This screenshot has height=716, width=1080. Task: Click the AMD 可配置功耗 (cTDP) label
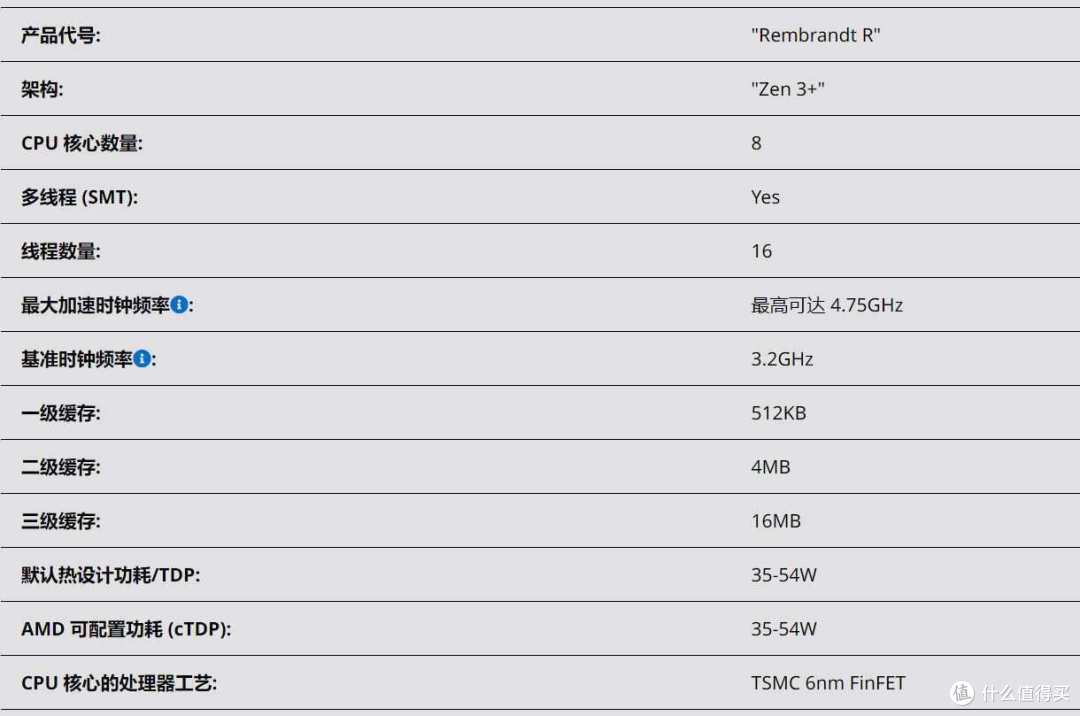pyautogui.click(x=126, y=629)
